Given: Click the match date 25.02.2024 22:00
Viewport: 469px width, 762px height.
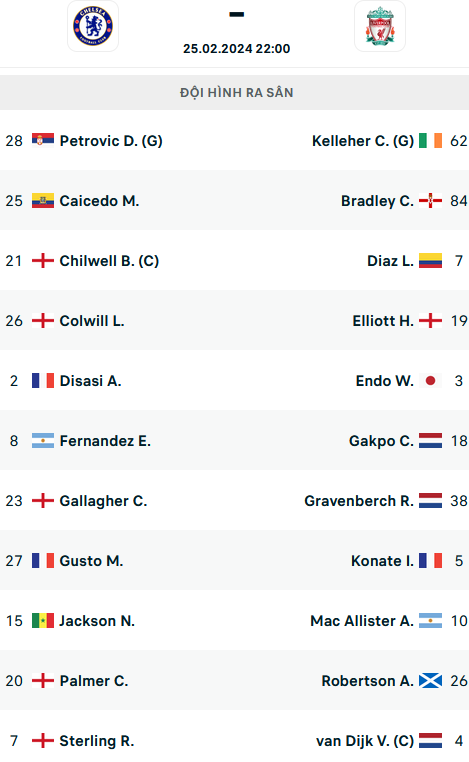Looking at the screenshot, I should (237, 49).
